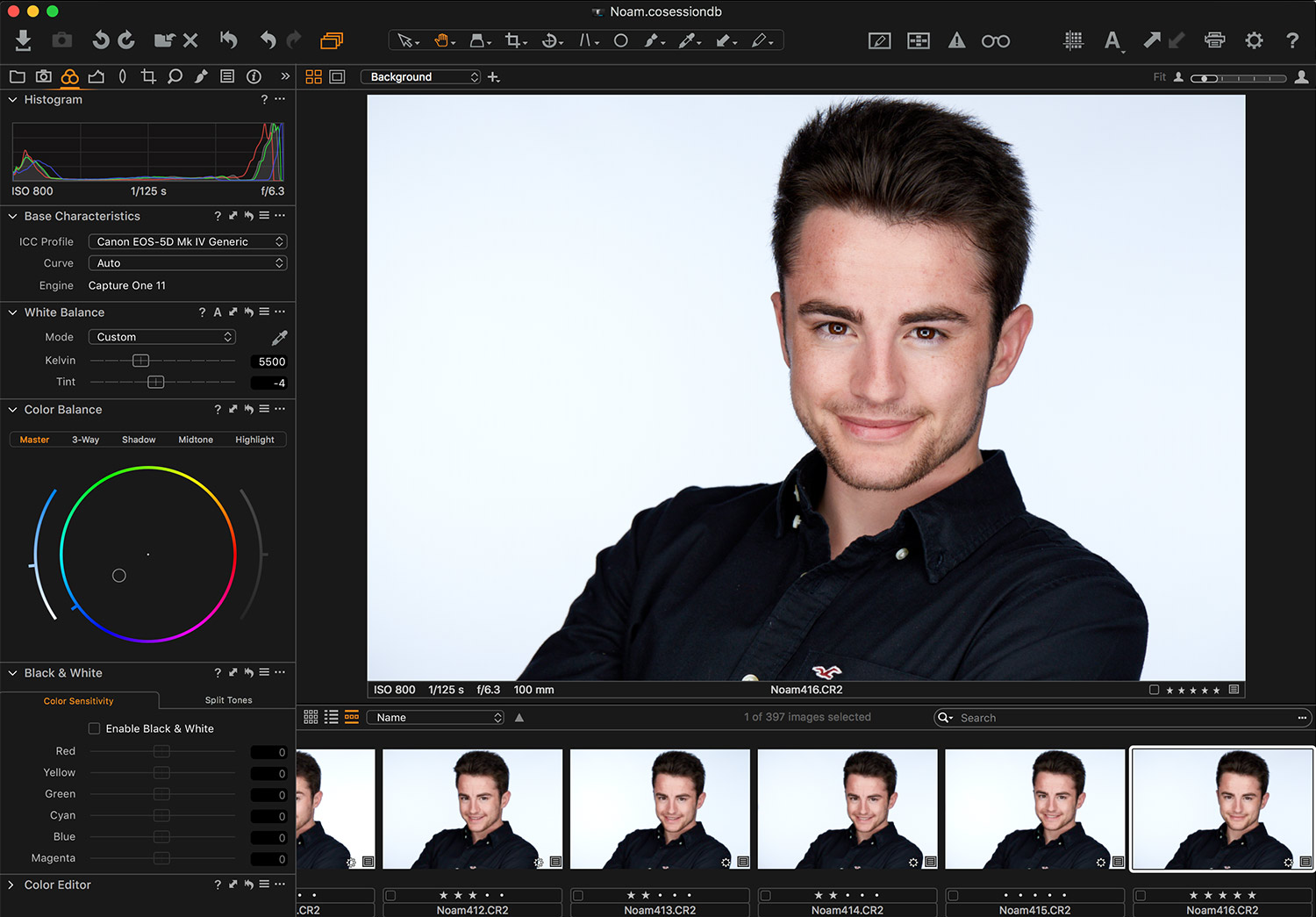Expand the Color Editor panel
This screenshot has width=1316, height=917.
click(x=11, y=885)
